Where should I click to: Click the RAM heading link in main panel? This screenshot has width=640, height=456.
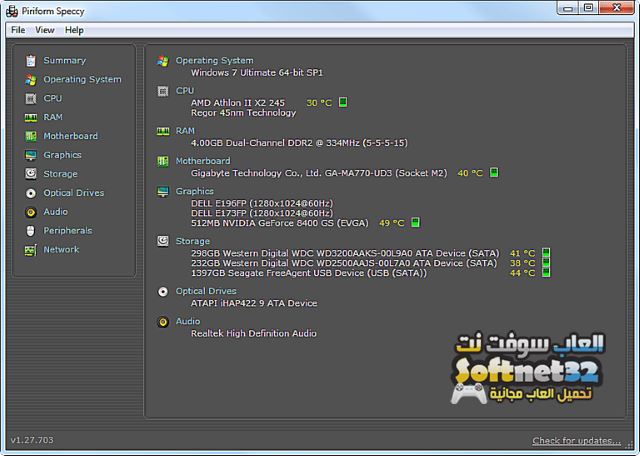[185, 131]
